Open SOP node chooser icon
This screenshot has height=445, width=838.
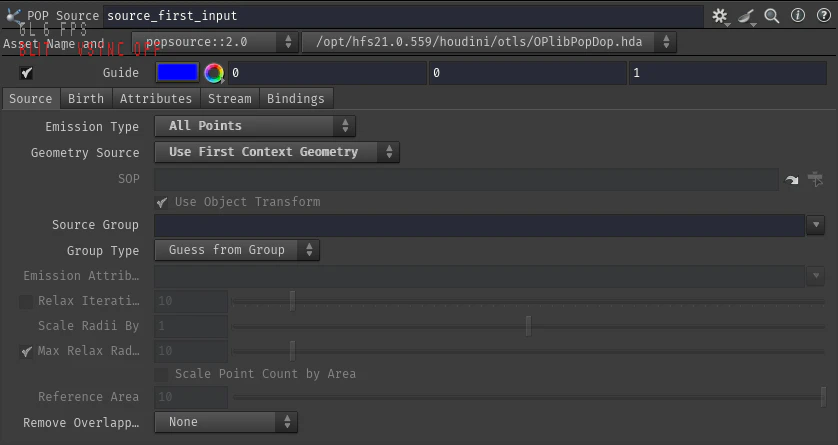tap(816, 179)
